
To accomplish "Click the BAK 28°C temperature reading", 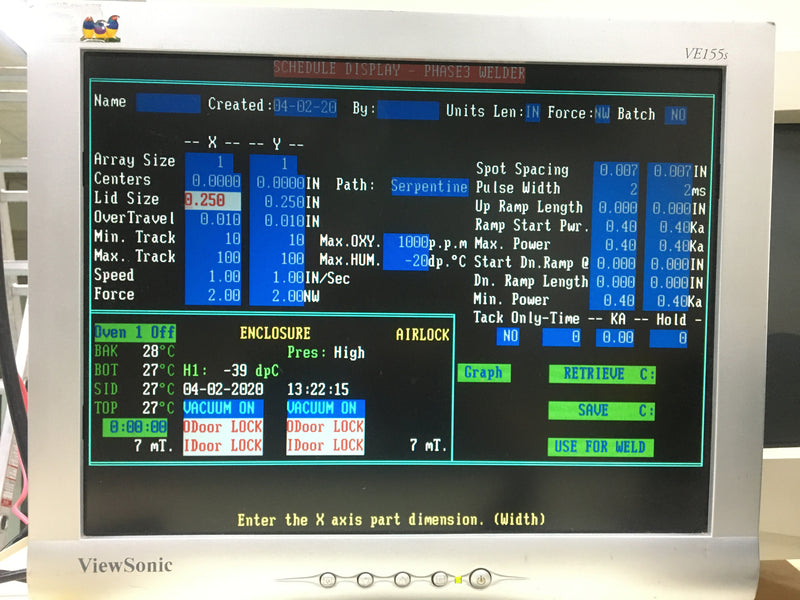I will coord(135,352).
